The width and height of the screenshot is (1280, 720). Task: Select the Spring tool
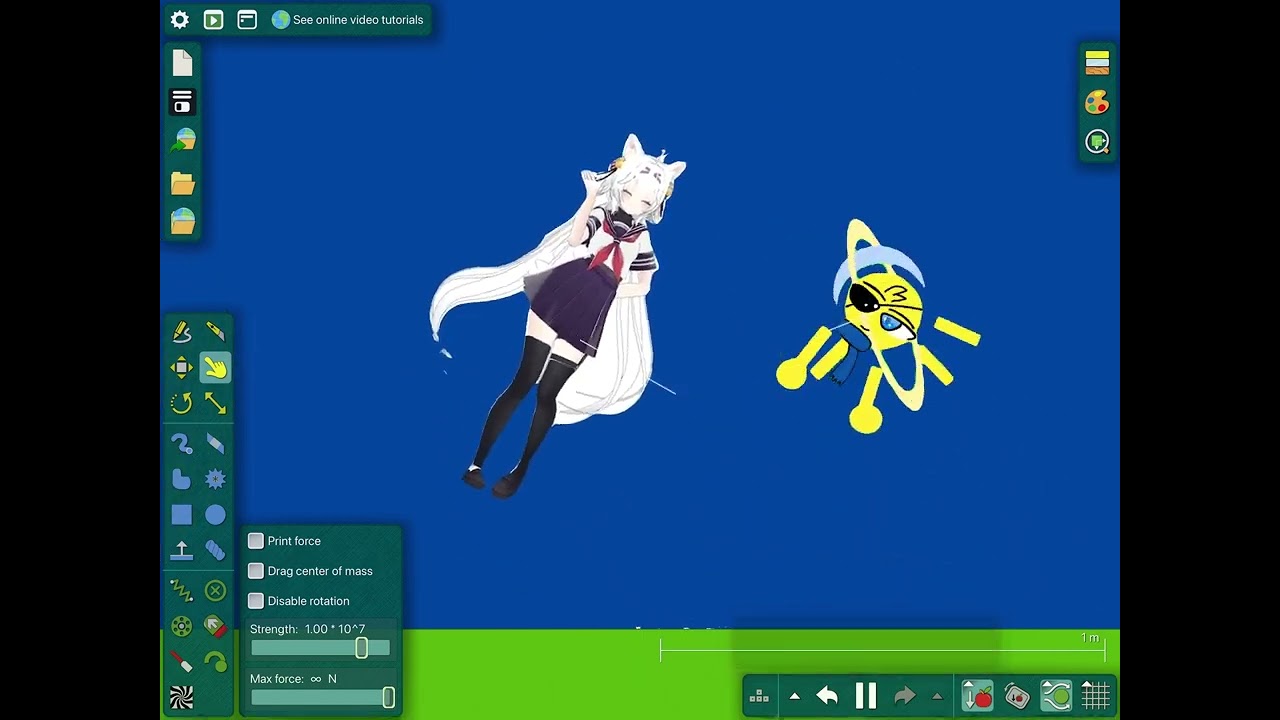point(181,590)
